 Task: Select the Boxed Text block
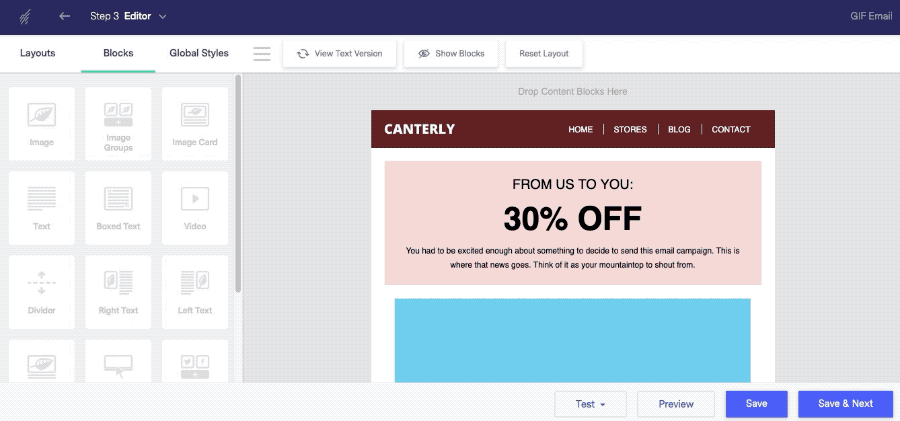click(x=118, y=208)
